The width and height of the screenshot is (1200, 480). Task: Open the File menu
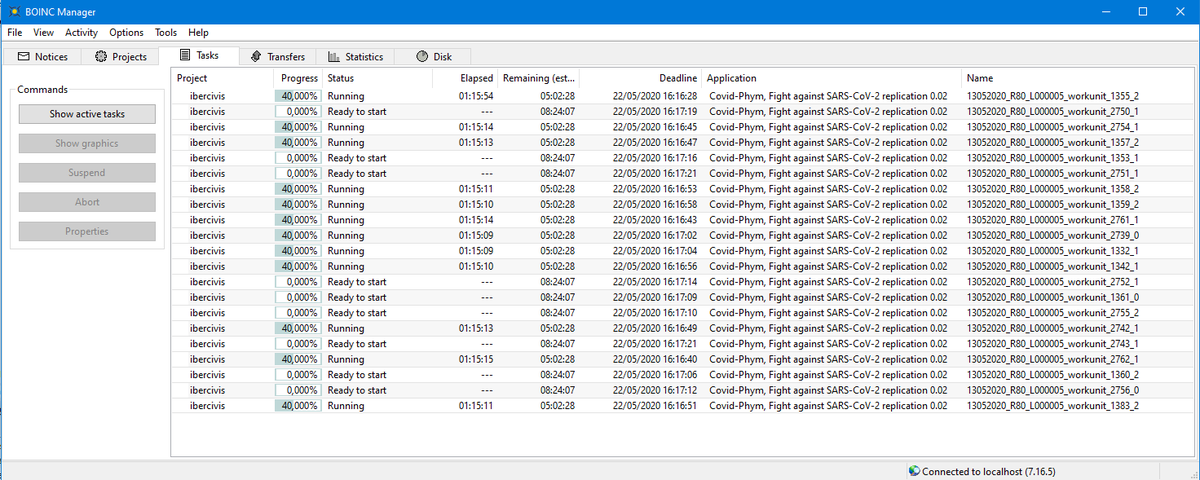(x=14, y=33)
